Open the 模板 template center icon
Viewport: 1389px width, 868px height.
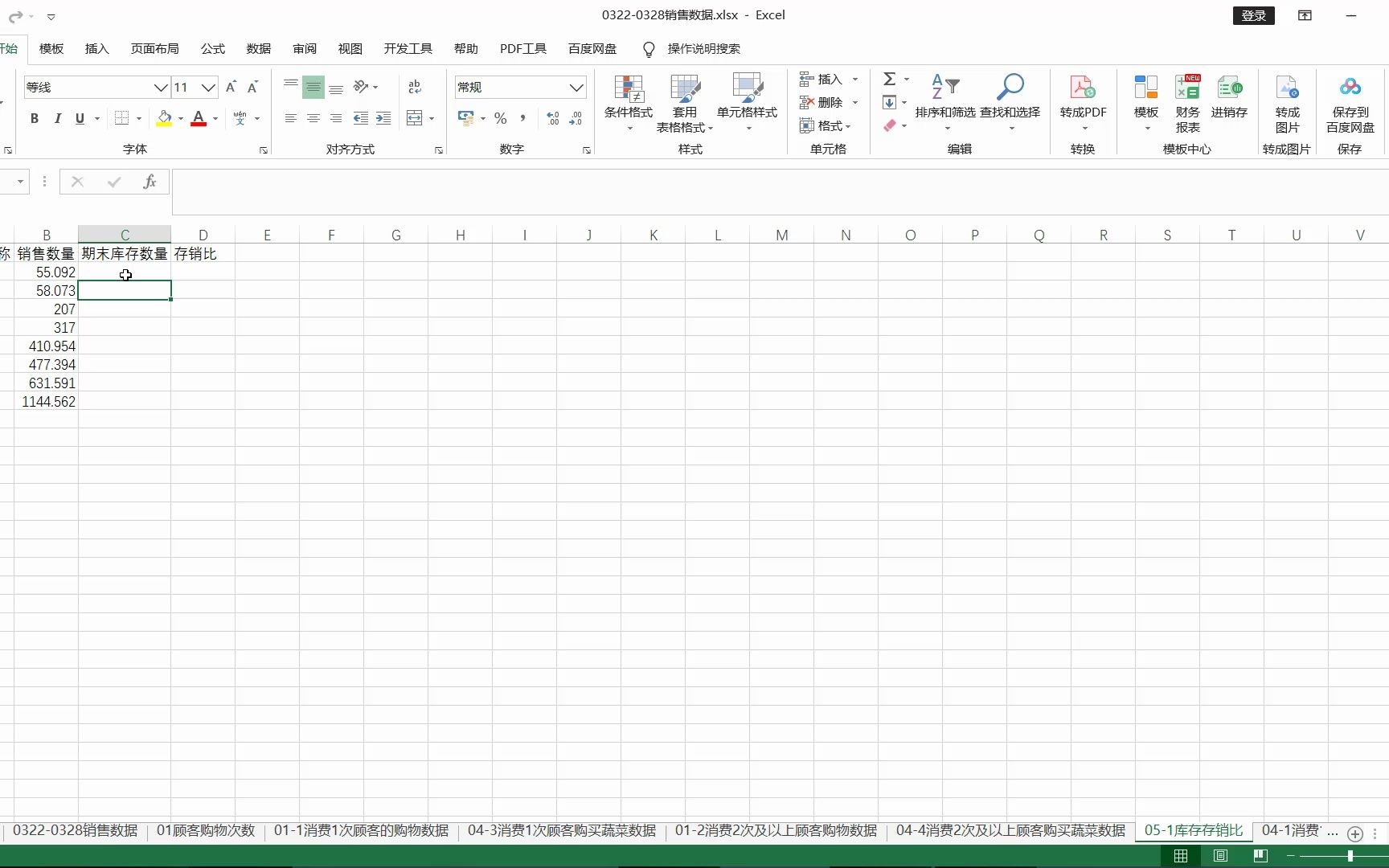[1146, 103]
